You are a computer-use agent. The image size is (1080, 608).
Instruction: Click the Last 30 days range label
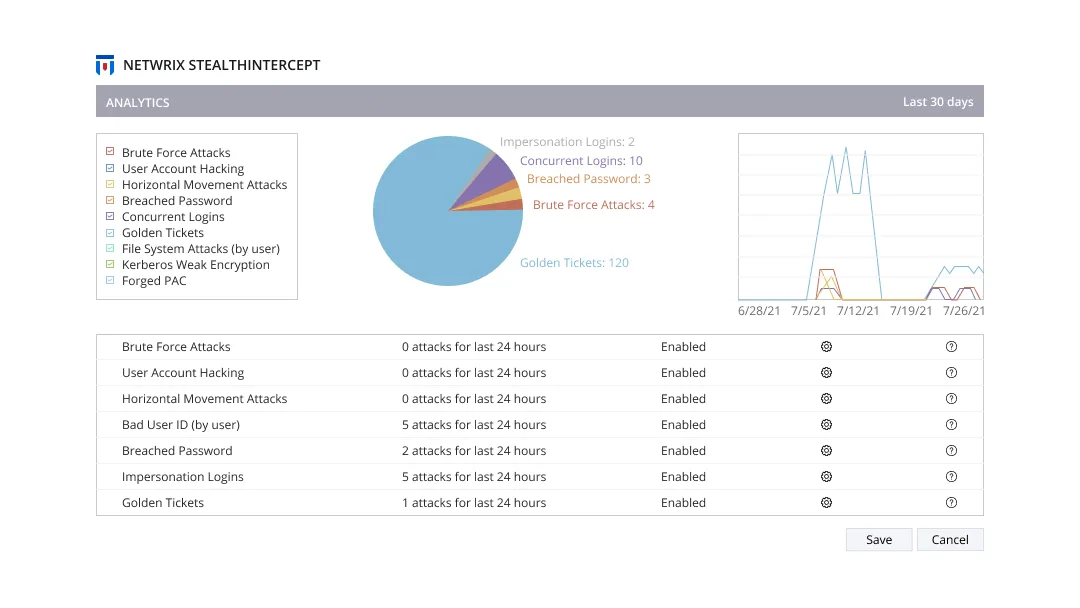click(937, 102)
